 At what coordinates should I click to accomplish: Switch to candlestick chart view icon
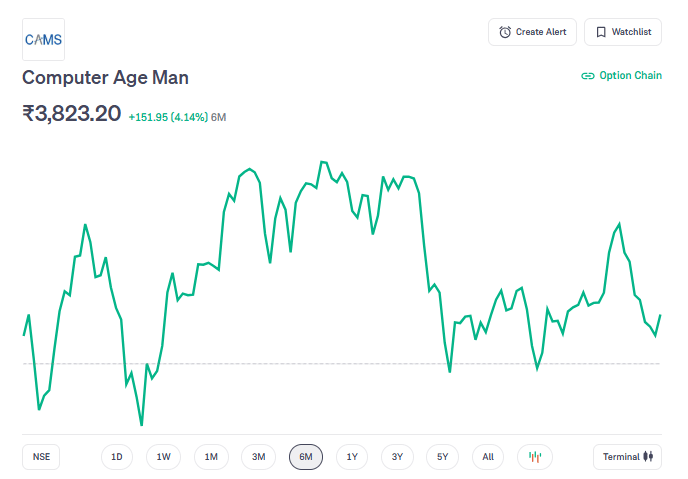[x=535, y=457]
